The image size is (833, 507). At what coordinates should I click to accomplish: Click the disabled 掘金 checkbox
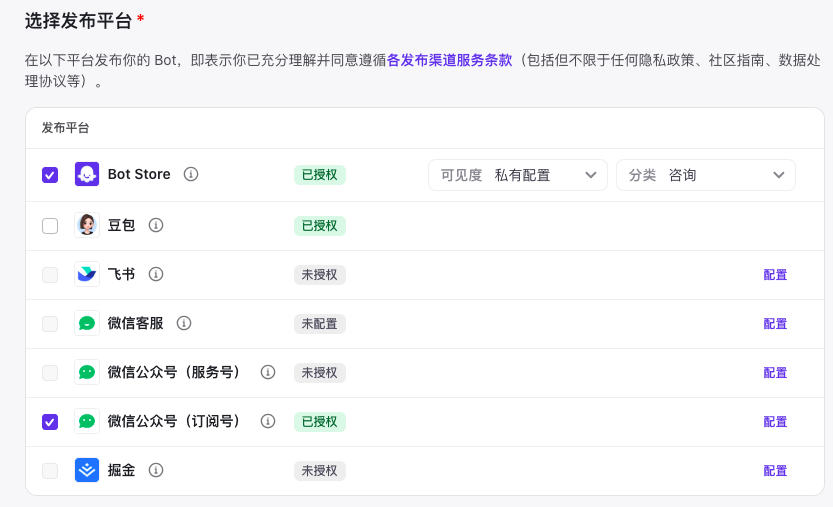pyautogui.click(x=50, y=471)
